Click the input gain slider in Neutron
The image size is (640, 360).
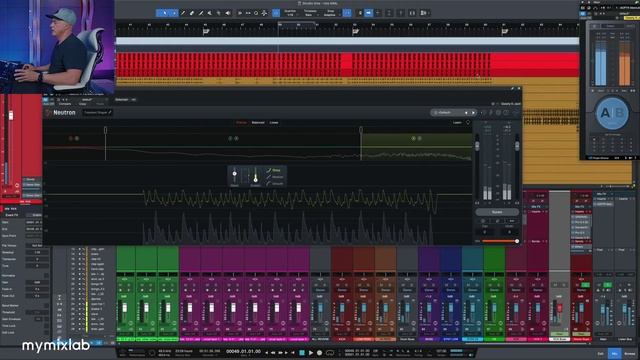pyautogui.click(x=477, y=146)
